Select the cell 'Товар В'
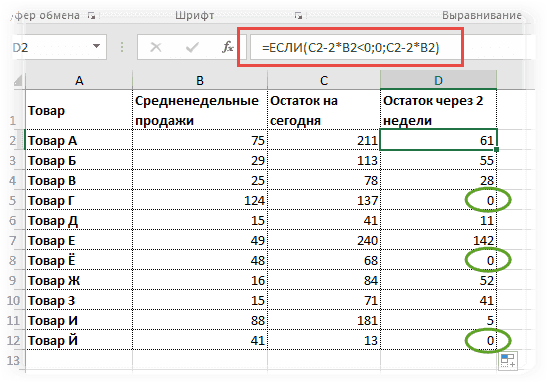Image resolution: width=548 pixels, height=383 pixels. (79, 180)
